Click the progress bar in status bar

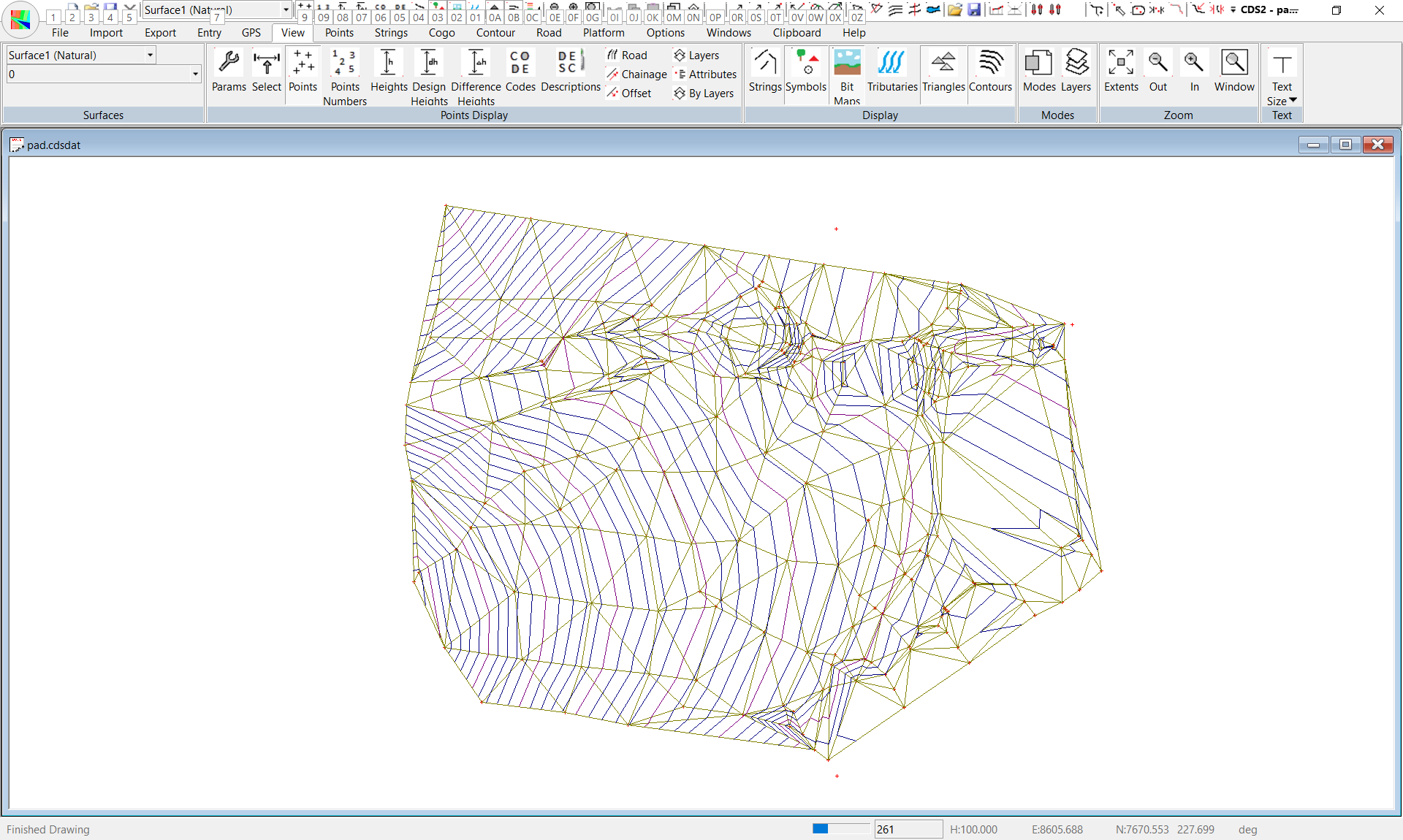841,828
